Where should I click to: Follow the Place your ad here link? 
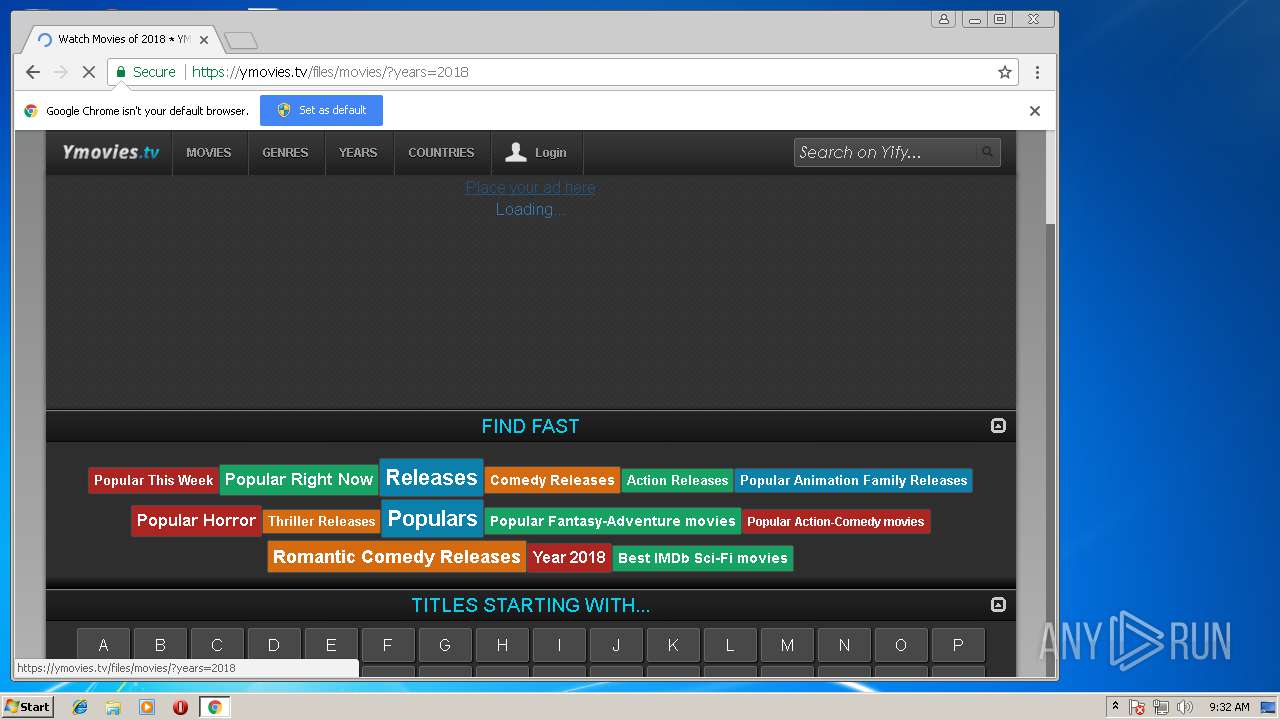click(x=530, y=188)
